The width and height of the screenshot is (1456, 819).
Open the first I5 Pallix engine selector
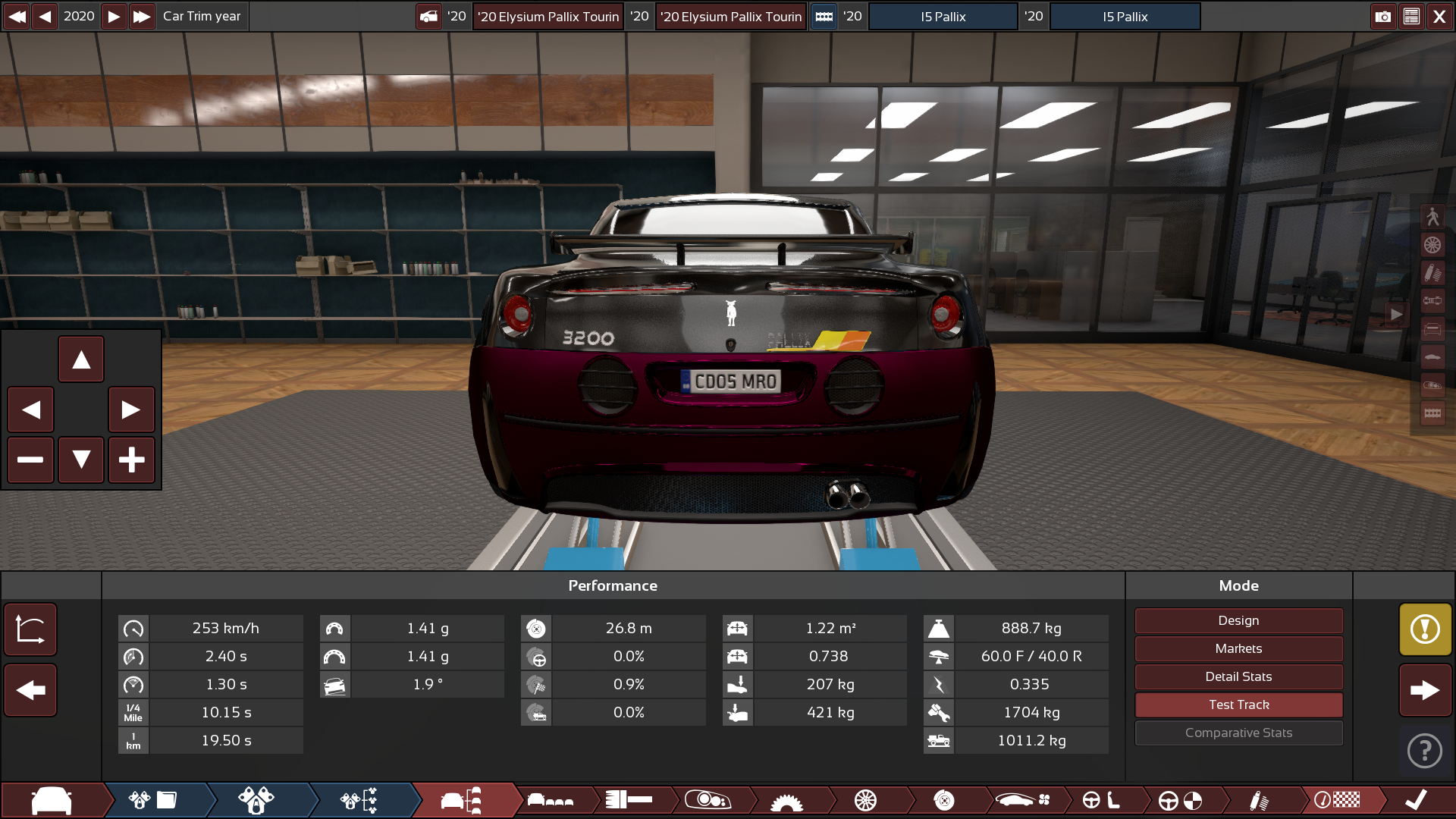(943, 16)
